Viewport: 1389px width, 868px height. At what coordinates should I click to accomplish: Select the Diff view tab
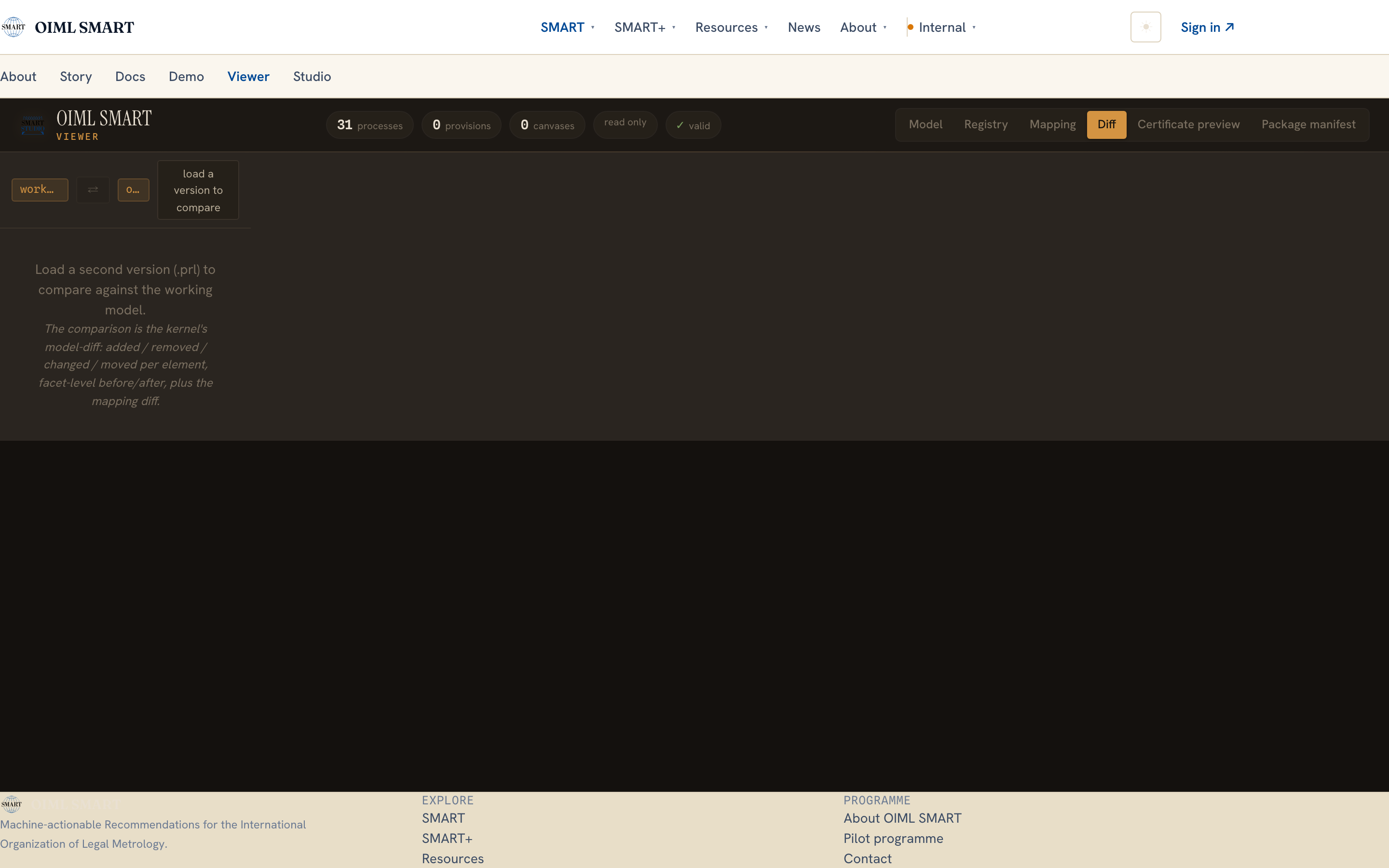click(1106, 124)
